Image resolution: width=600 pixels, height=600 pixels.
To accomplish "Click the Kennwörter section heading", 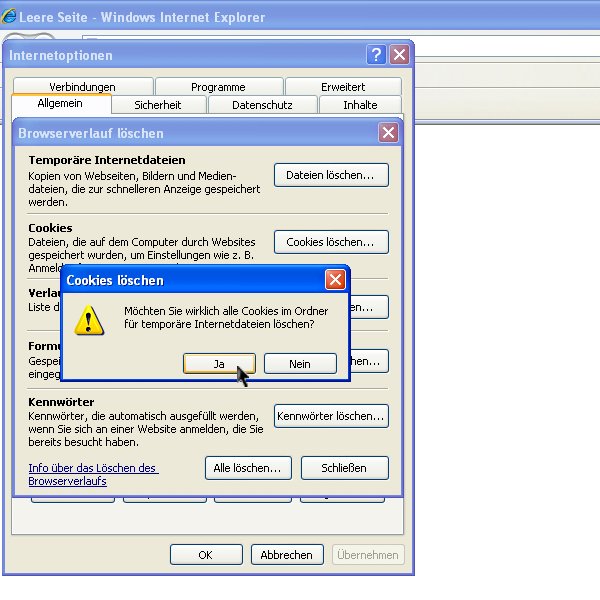I will coord(61,402).
